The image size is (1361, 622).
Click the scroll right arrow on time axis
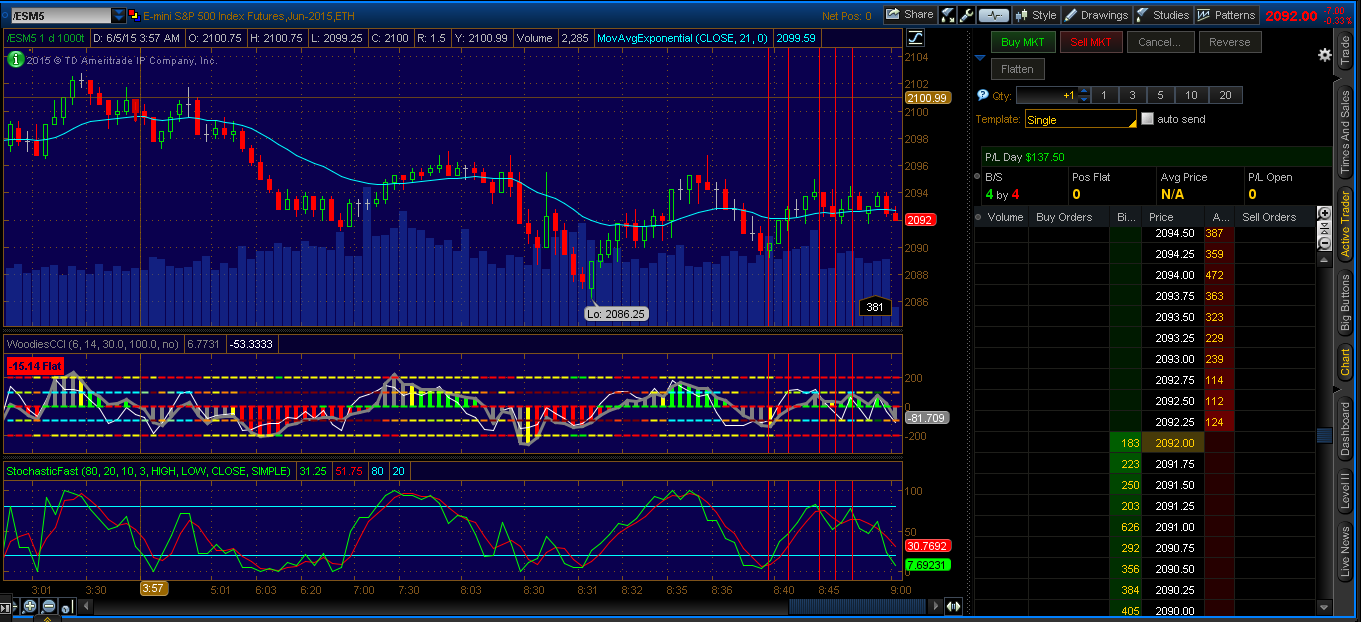tap(937, 606)
